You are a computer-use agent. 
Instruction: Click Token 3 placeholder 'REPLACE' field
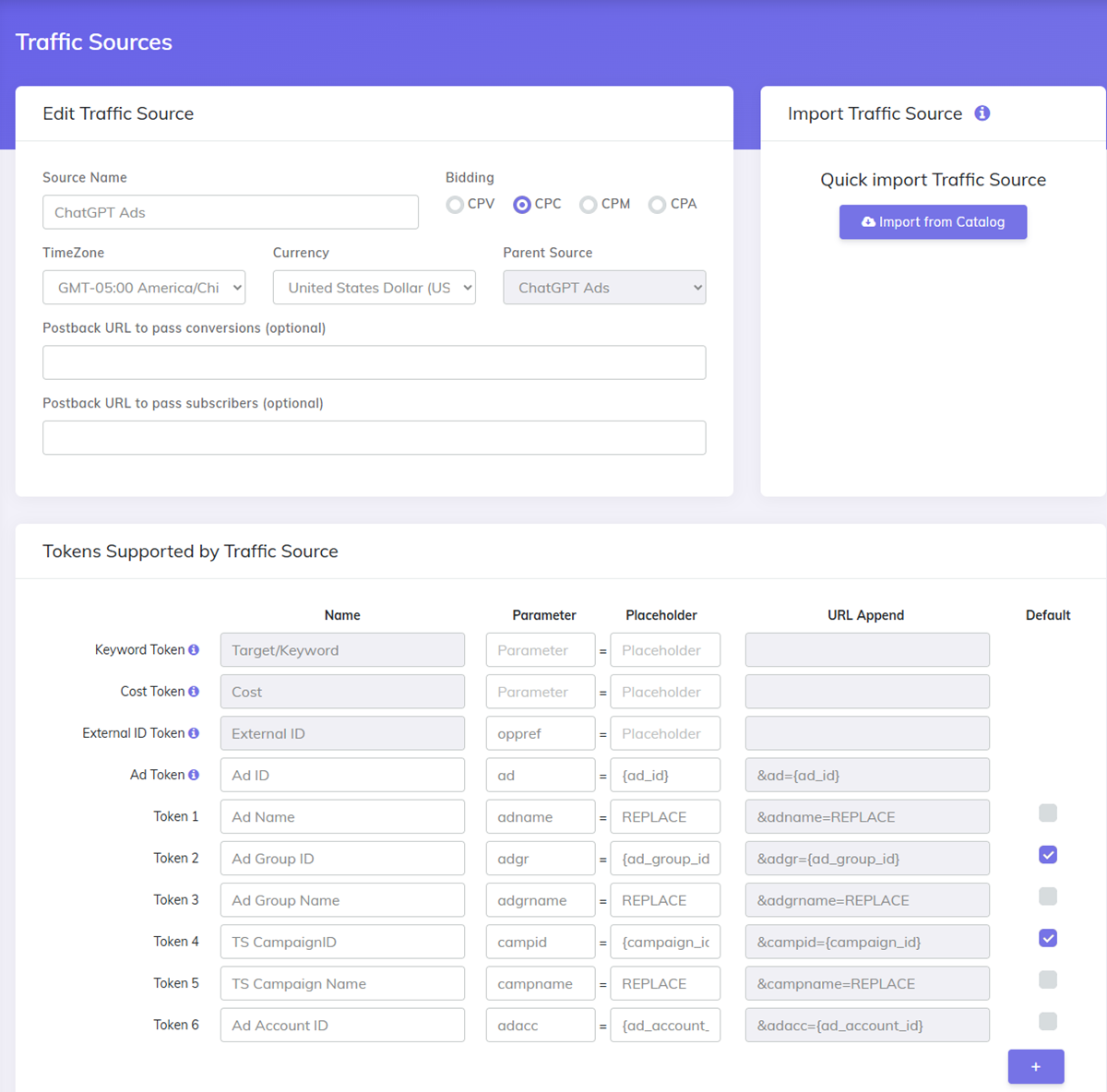(x=665, y=900)
